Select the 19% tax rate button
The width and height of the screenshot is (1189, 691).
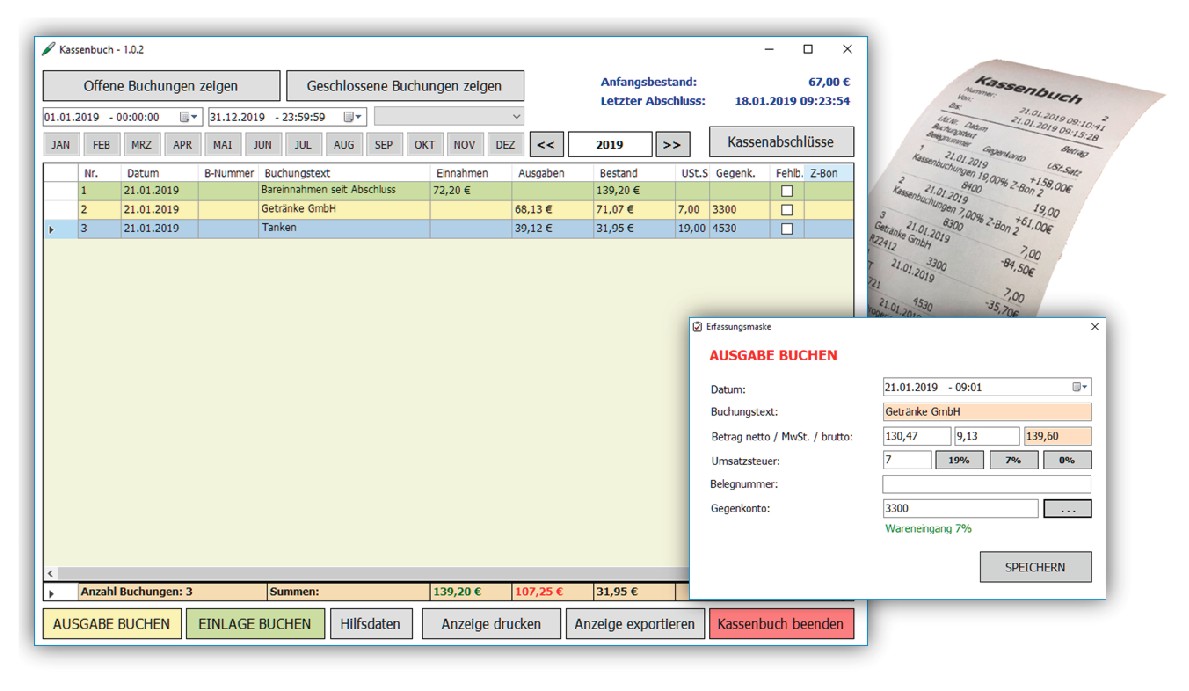coord(959,460)
